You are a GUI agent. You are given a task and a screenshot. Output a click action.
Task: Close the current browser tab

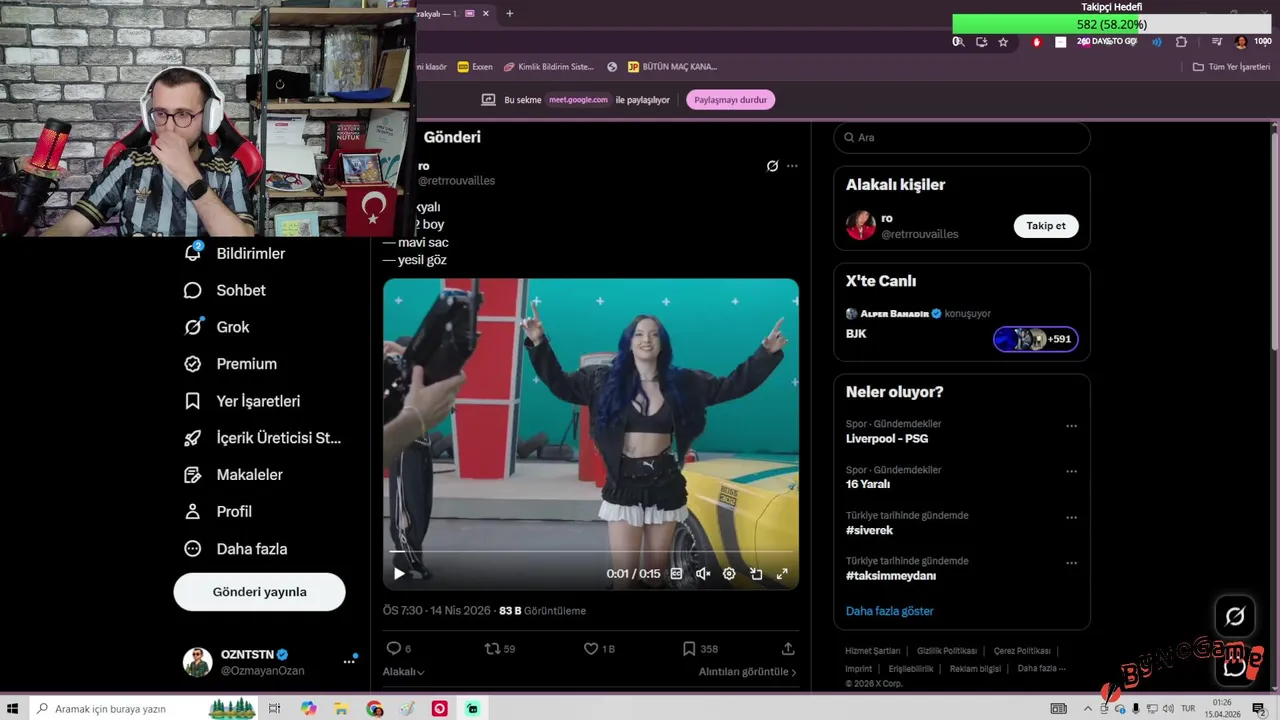(486, 14)
